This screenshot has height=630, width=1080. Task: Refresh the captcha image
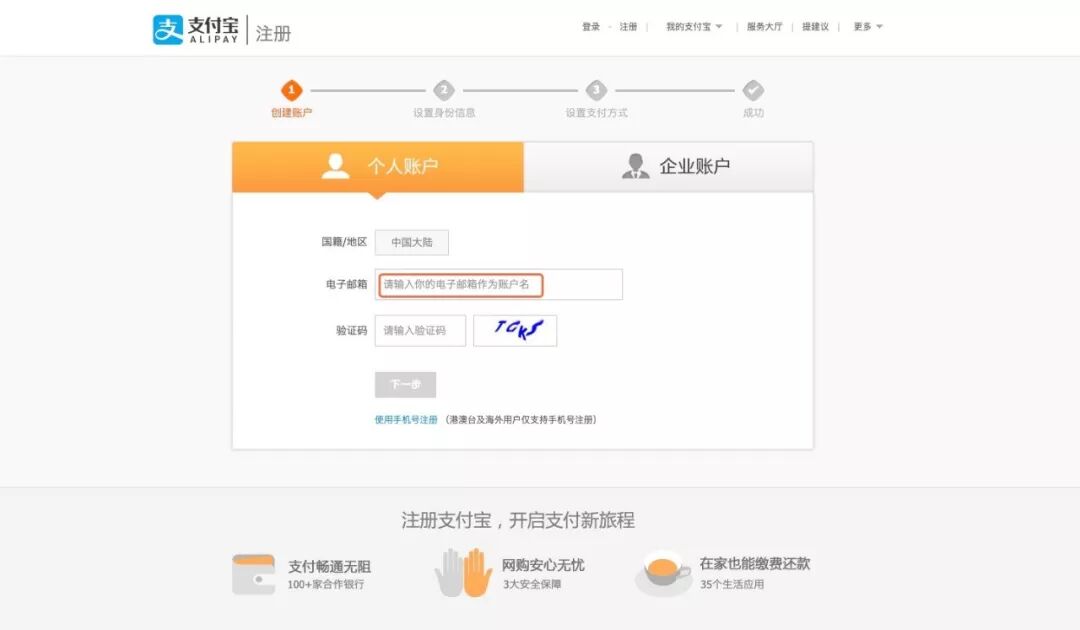[x=515, y=330]
